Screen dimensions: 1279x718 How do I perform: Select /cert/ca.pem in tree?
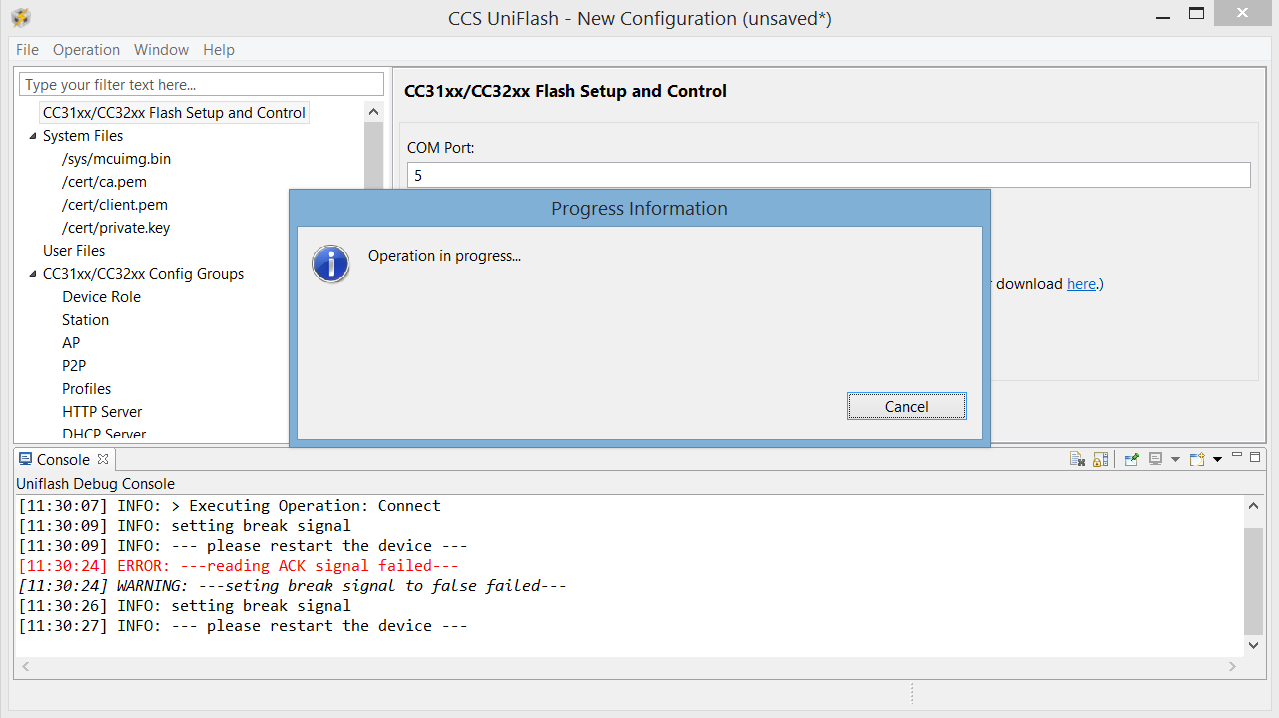point(104,182)
